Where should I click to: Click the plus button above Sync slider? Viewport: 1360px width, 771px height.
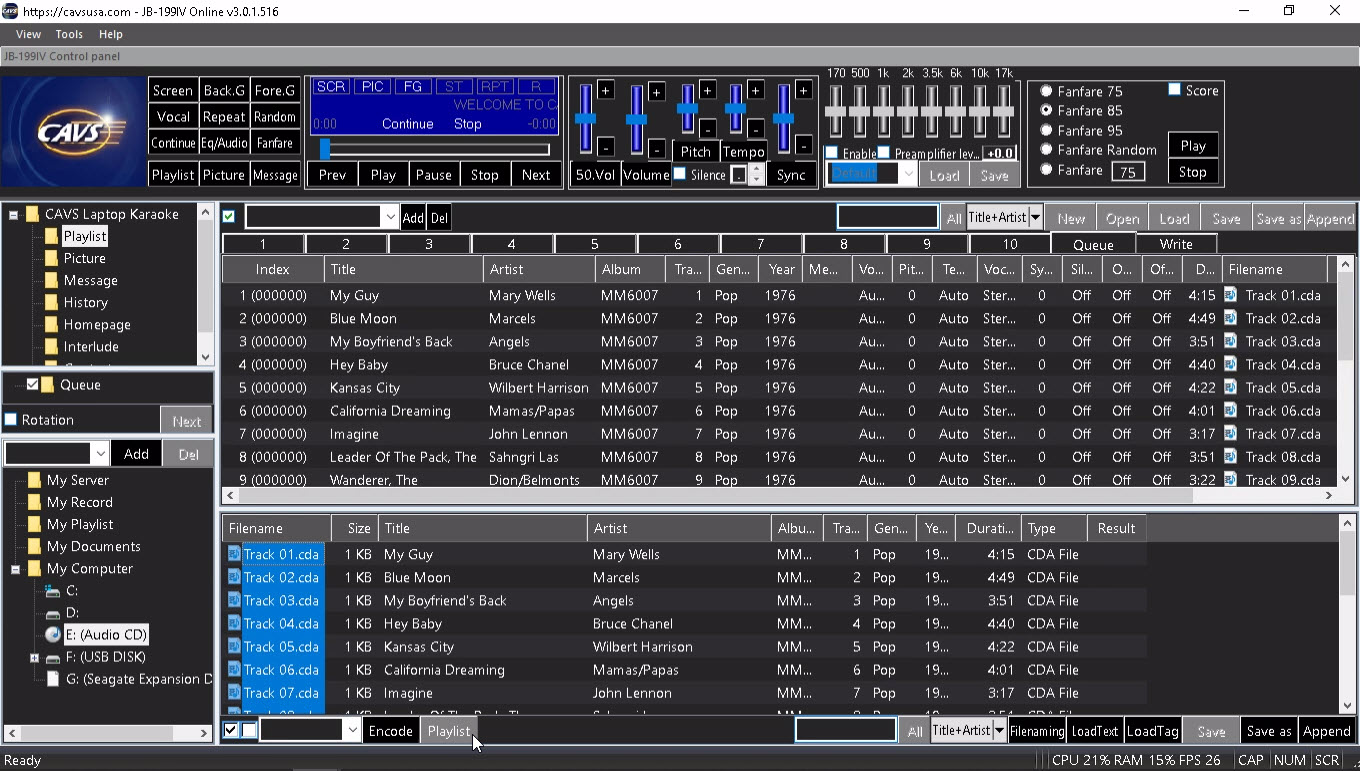(x=804, y=91)
